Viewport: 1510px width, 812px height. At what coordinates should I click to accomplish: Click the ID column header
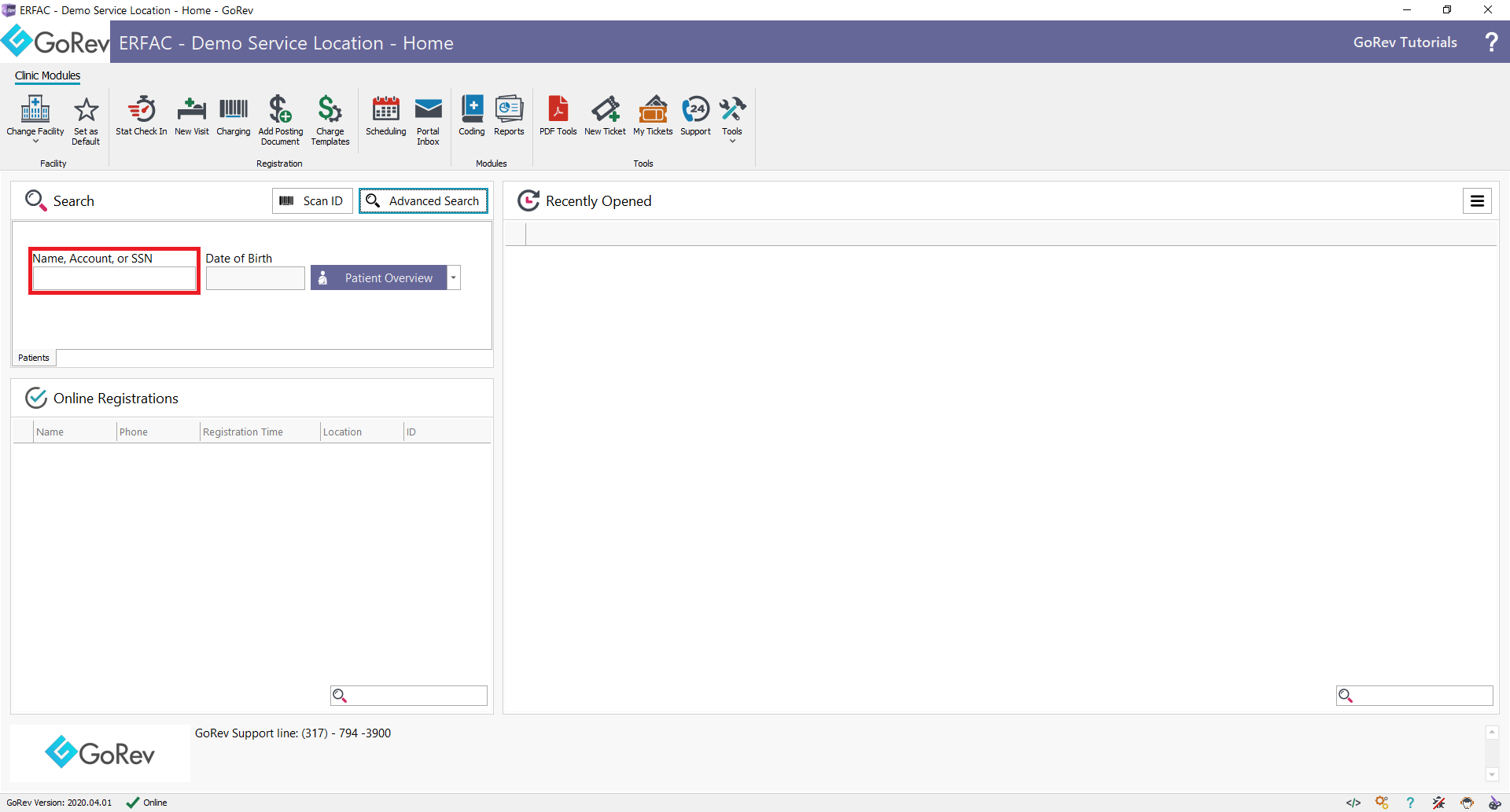pos(447,432)
